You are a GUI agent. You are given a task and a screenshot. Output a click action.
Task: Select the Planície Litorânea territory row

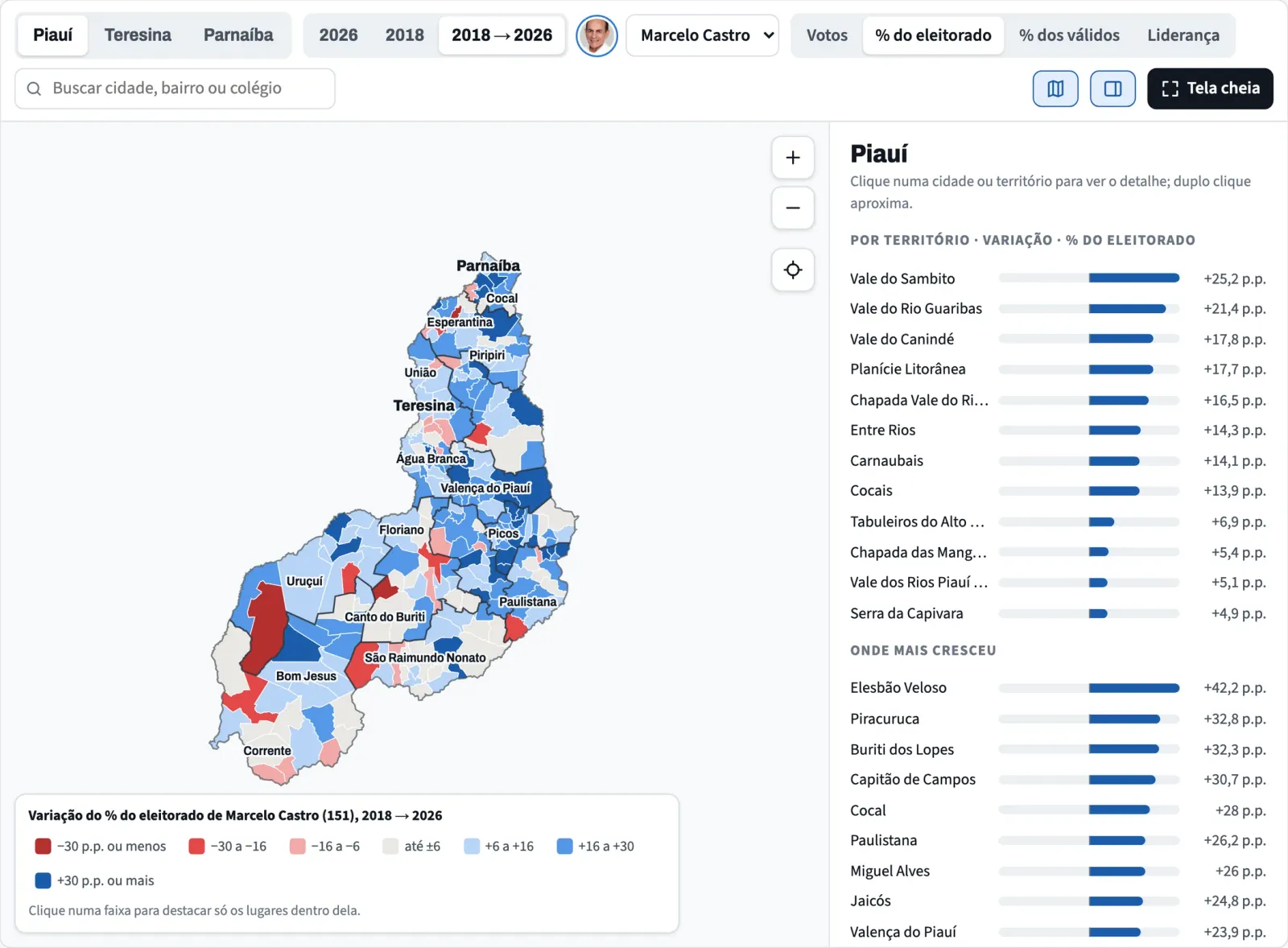pos(1058,369)
